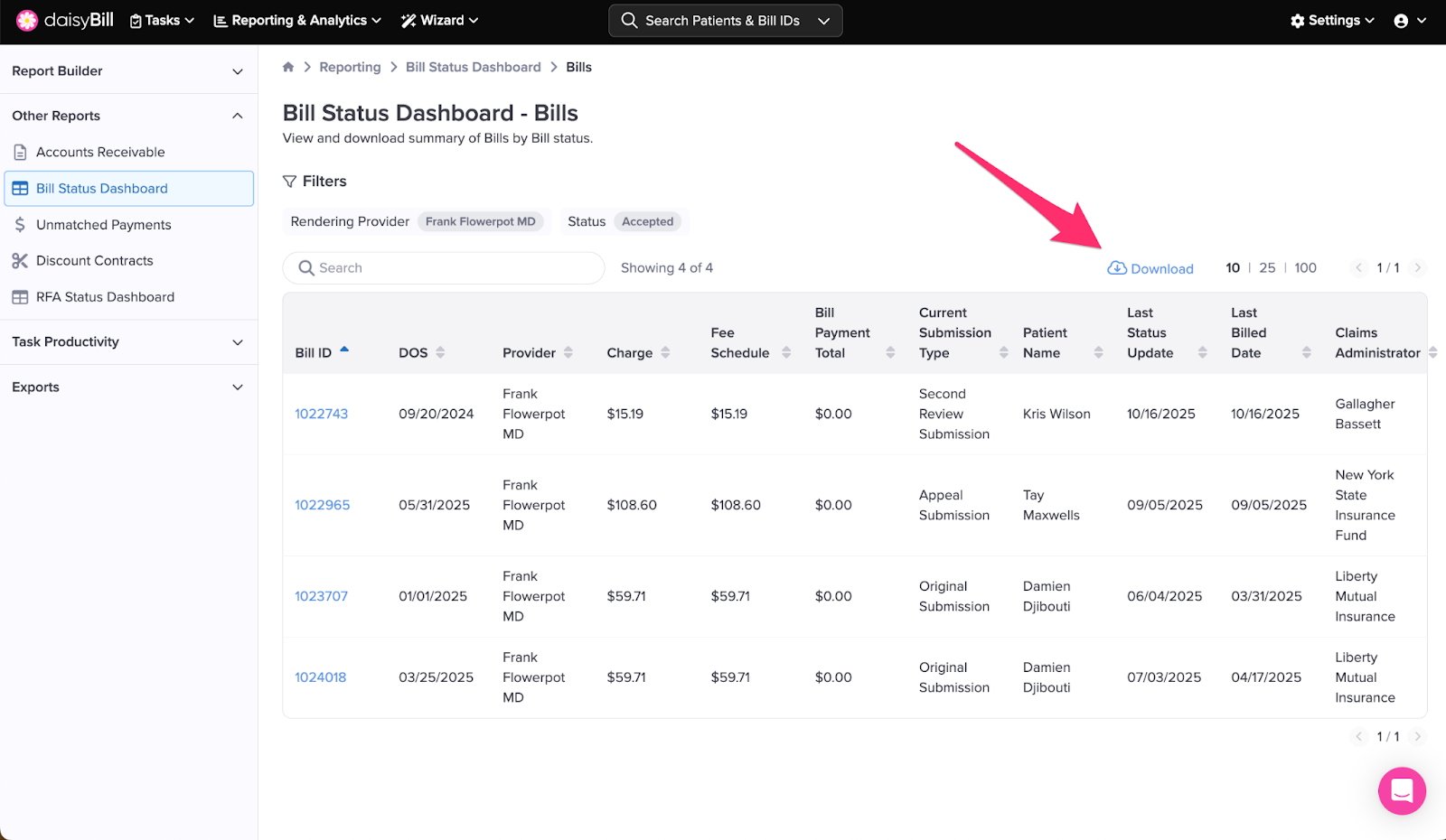Sort table by DOS column arrows

coord(440,352)
